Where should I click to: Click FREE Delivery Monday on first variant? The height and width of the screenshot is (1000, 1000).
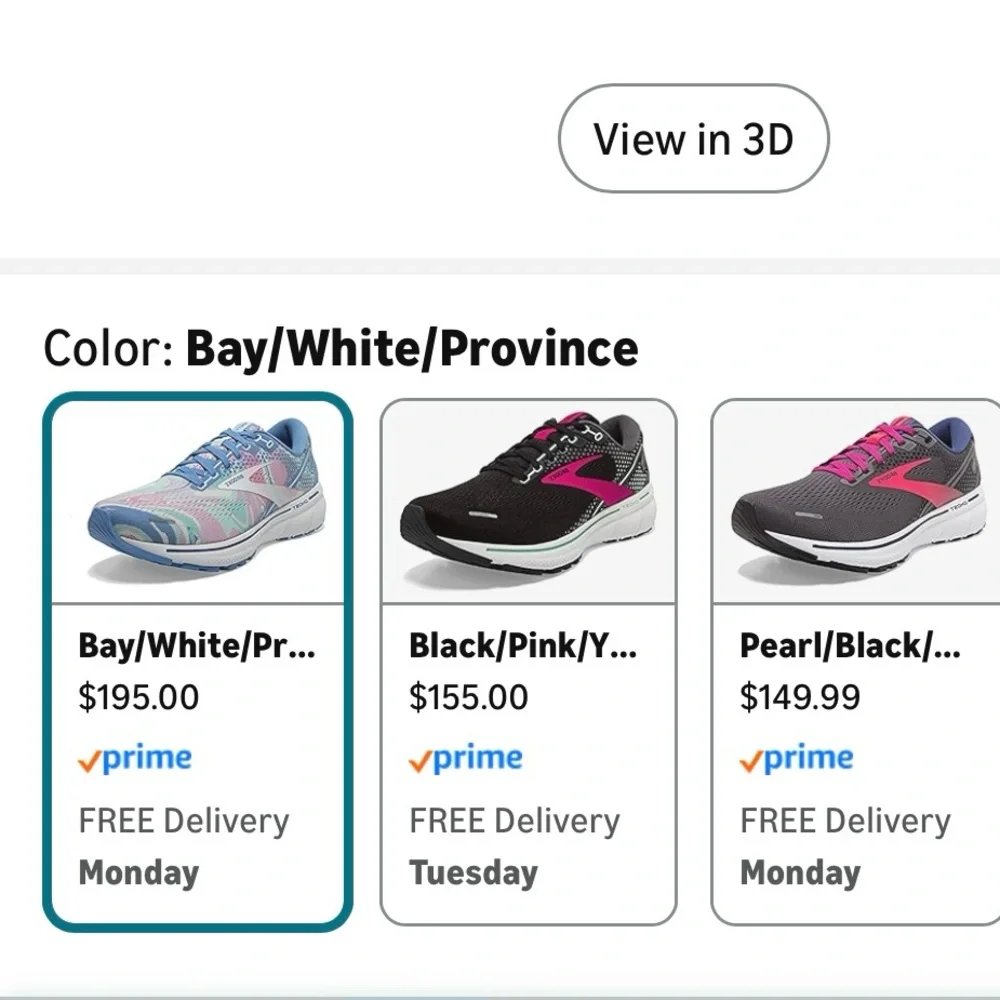point(185,847)
